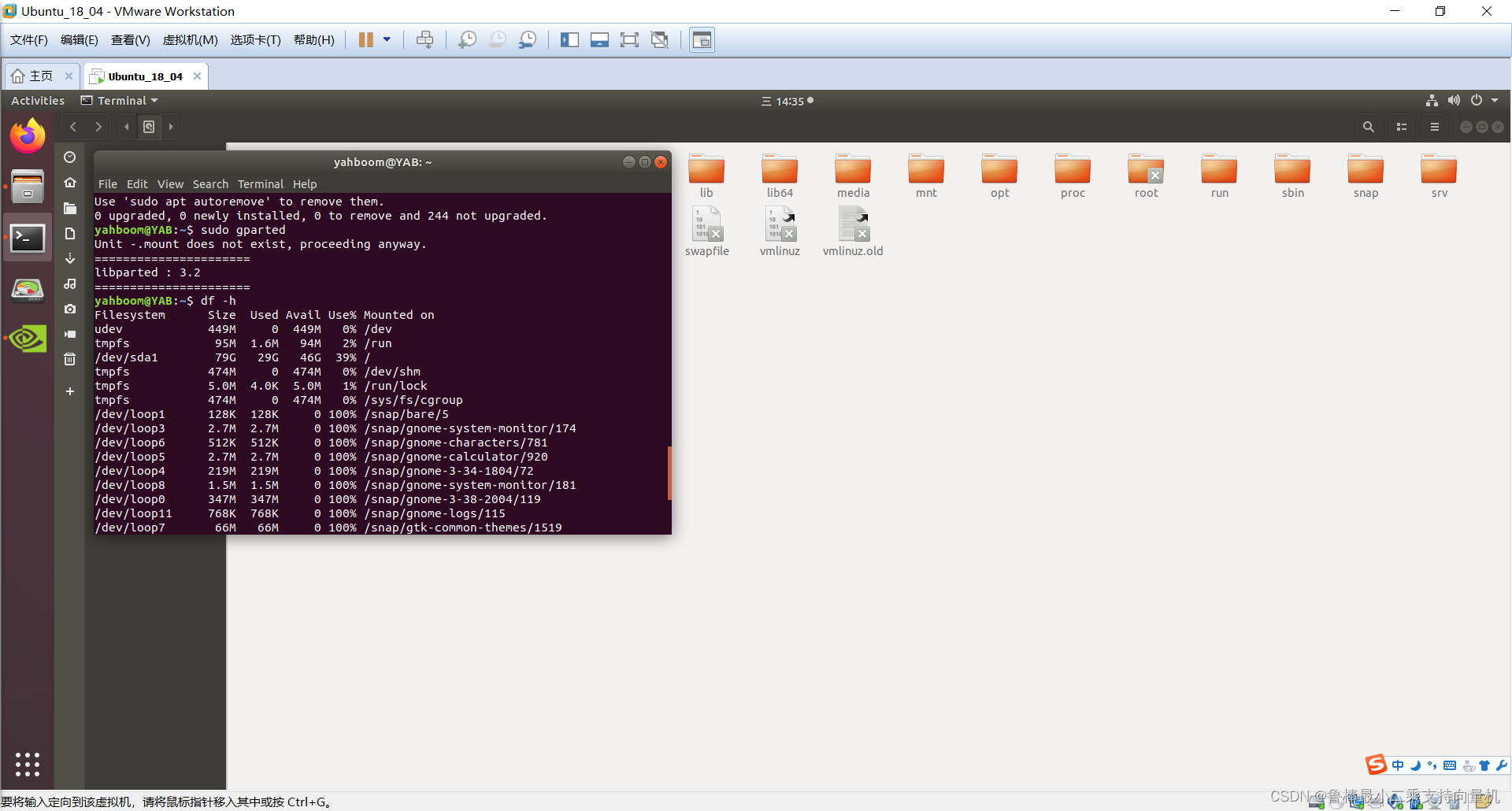Select the swapfile file
This screenshot has height=811, width=1512.
(706, 232)
